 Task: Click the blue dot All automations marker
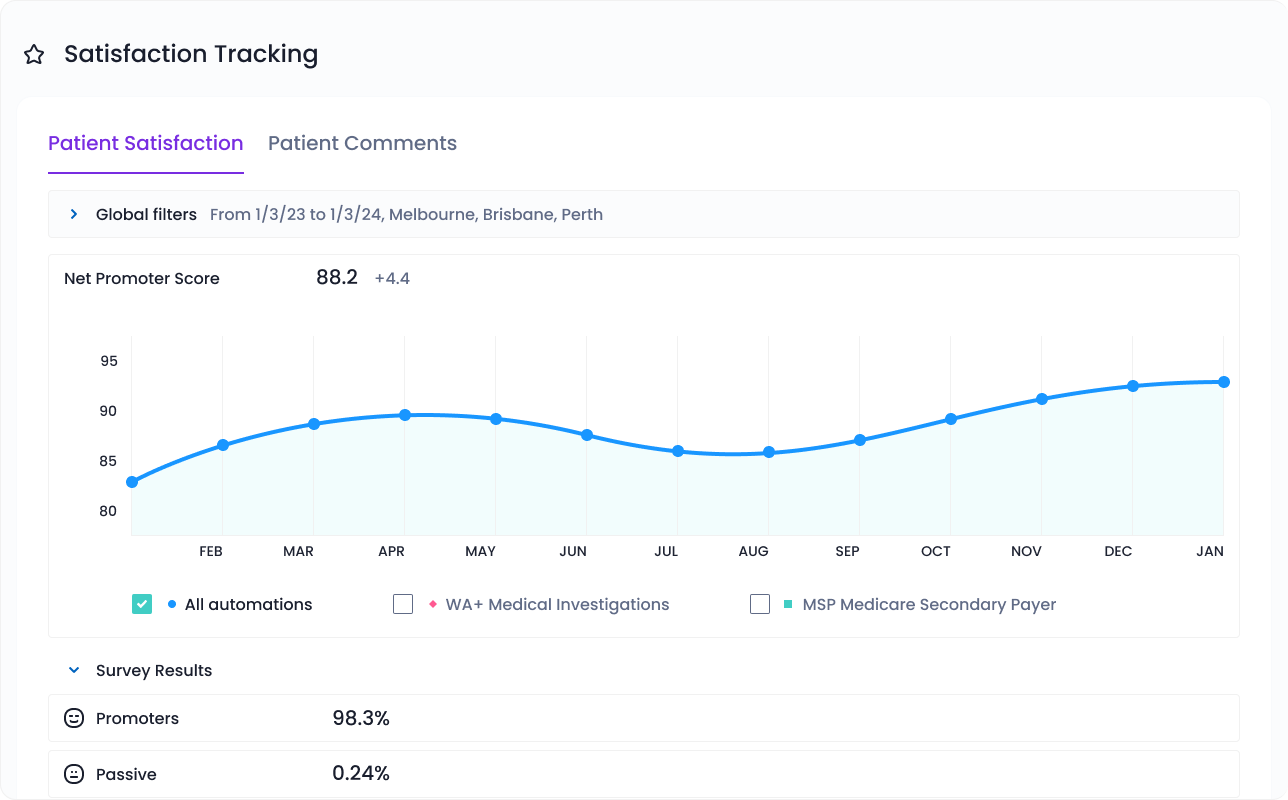coord(173,604)
